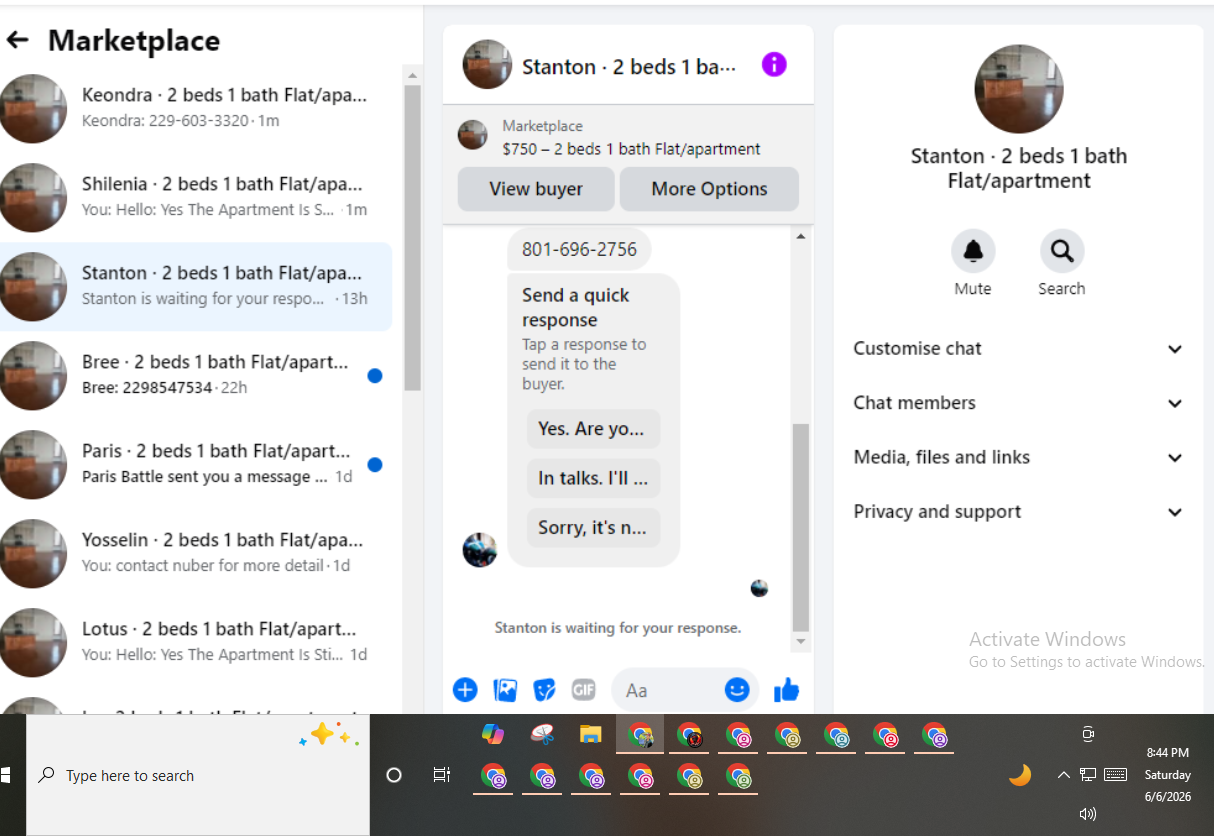Click the chat scrollbar up arrow
This screenshot has width=1214, height=836.
pyautogui.click(x=800, y=236)
